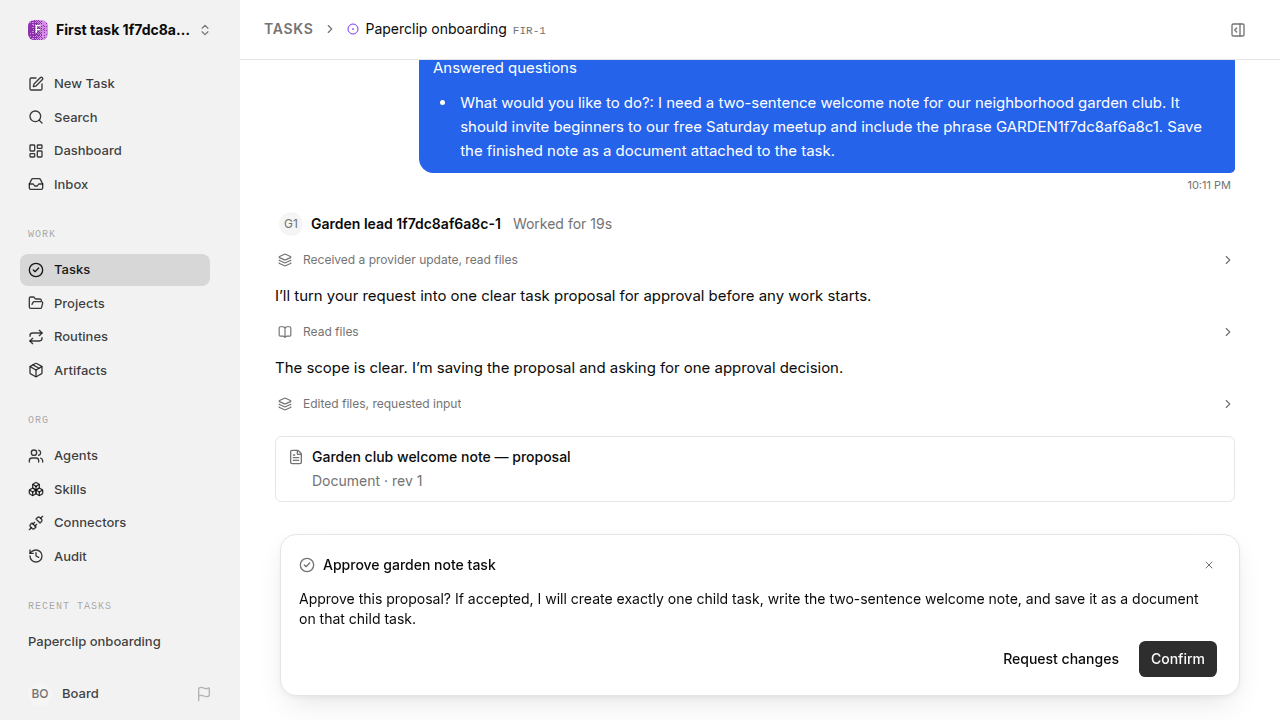This screenshot has width=1280, height=720.
Task: Click the layers icon beside Received a provider update
Action: [285, 260]
